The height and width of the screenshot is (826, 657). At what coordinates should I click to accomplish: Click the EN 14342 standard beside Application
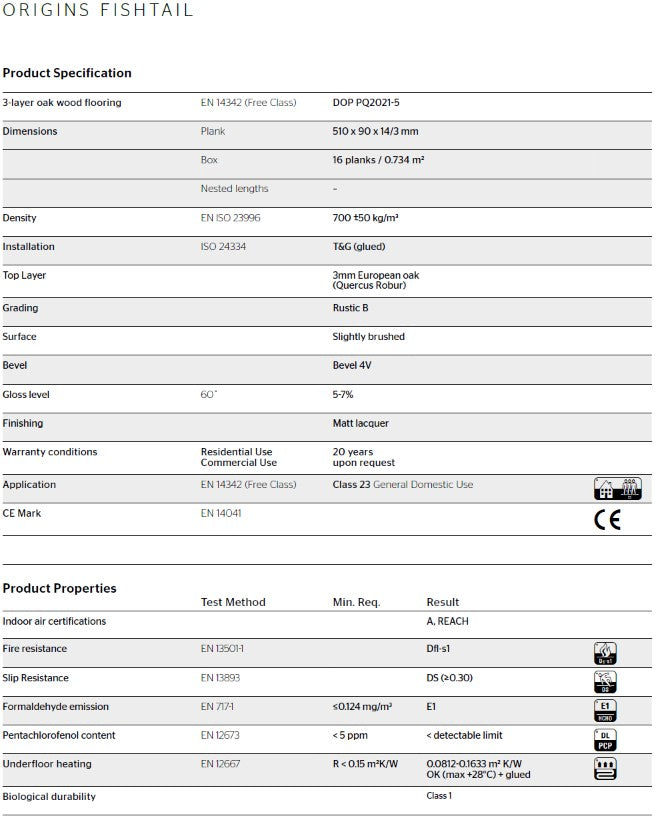point(248,484)
